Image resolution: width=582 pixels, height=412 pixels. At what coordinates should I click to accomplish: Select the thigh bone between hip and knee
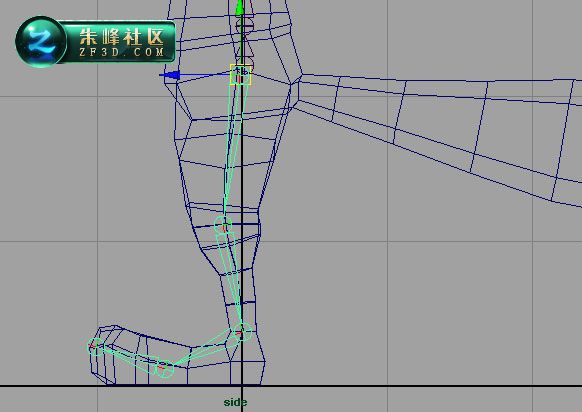231,150
